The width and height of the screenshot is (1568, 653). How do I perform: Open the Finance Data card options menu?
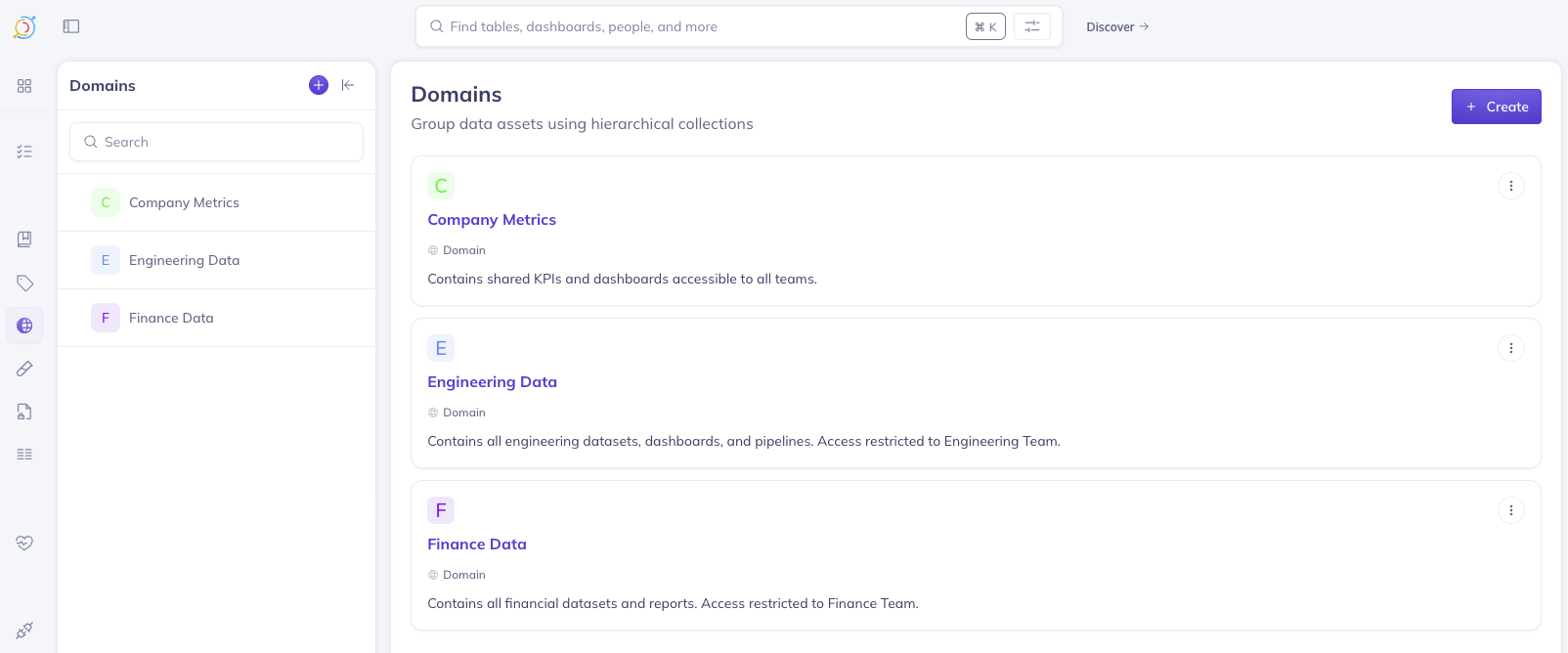[1511, 510]
